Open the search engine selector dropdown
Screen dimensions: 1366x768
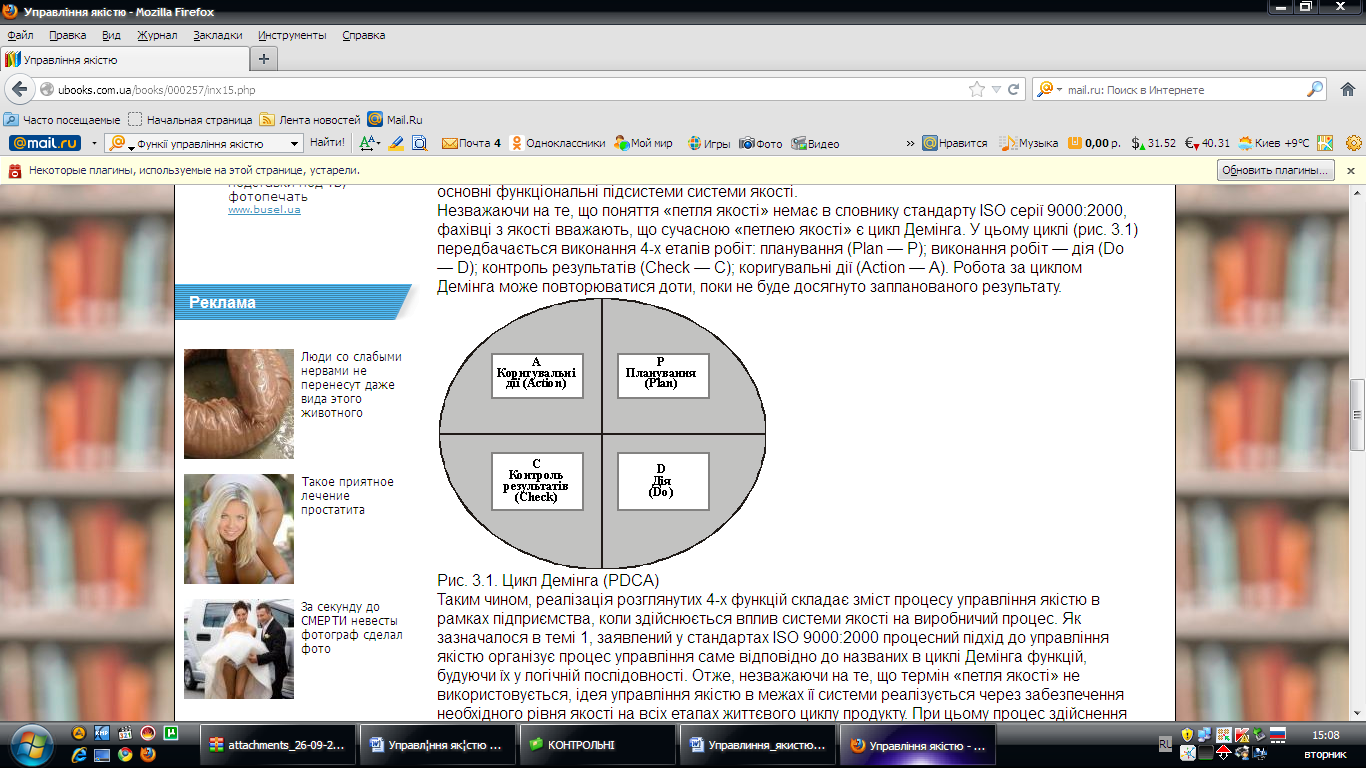(x=1048, y=89)
